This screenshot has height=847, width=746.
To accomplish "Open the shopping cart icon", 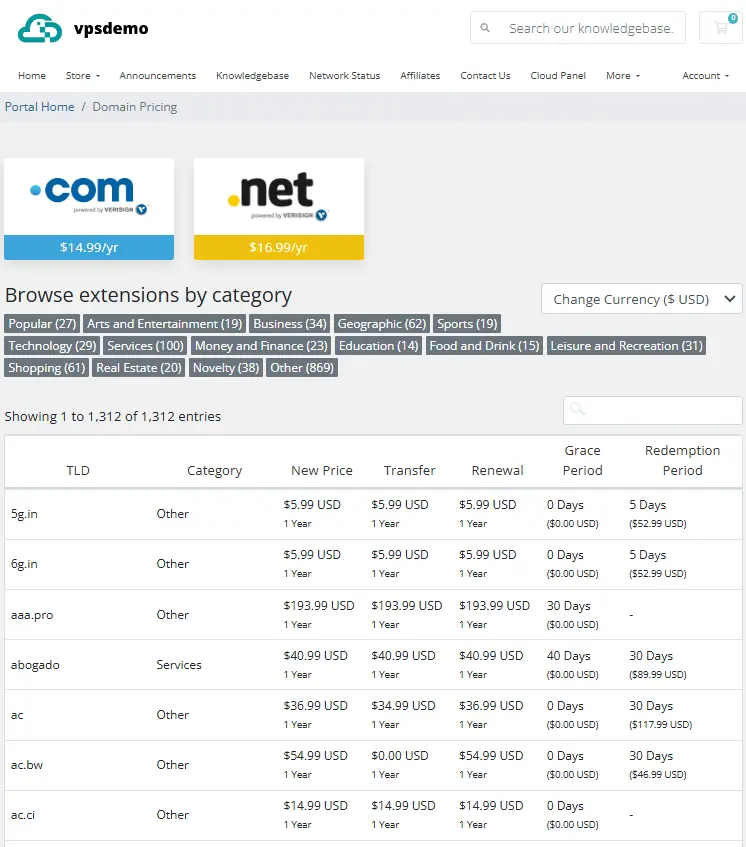I will [720, 27].
